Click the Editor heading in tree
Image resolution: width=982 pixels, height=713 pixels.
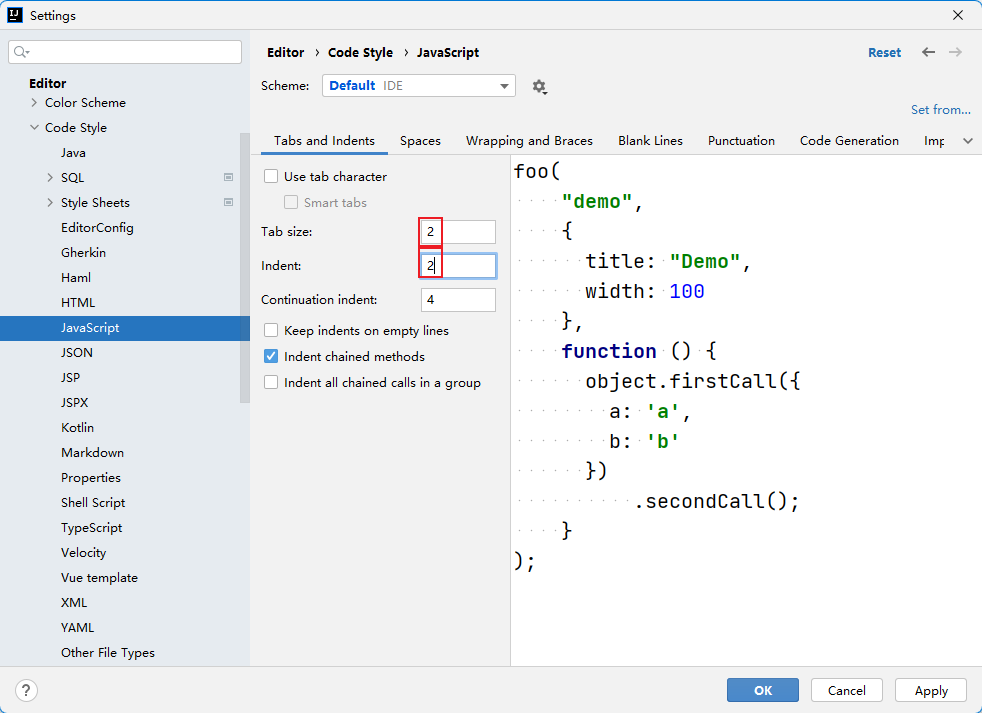(48, 83)
